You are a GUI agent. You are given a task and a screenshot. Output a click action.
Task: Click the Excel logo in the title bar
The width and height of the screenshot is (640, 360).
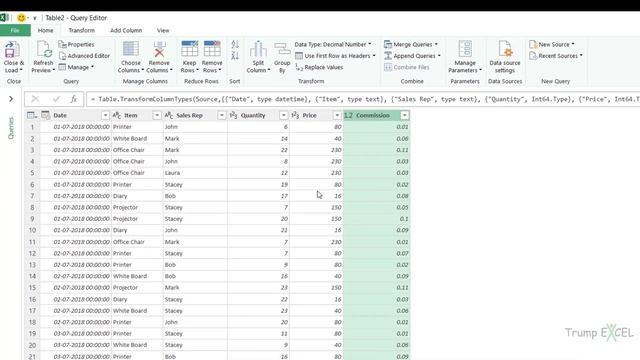click(4, 18)
